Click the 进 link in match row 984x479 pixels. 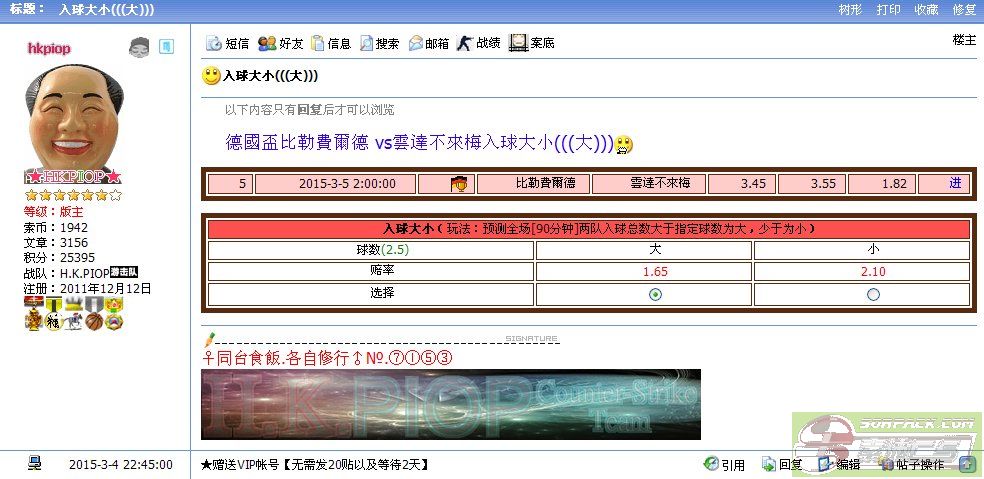[955, 184]
